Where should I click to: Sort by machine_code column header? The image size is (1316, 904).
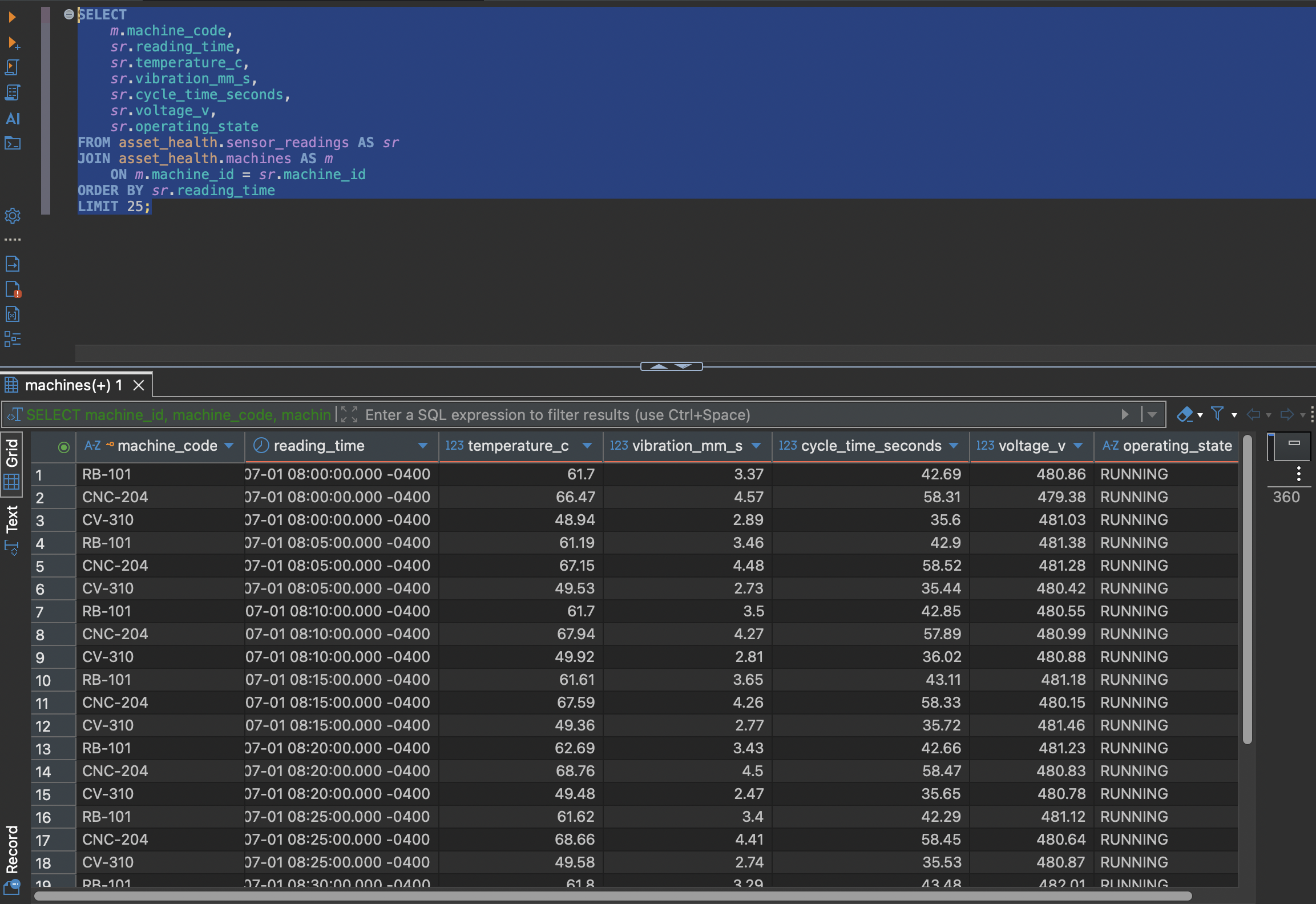point(167,446)
